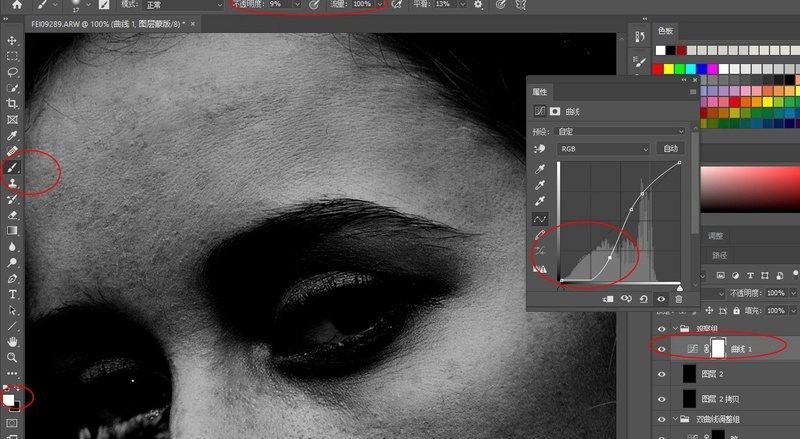Viewport: 800px width, 439px height.
Task: Select the Frame tool
Action: (x=12, y=119)
